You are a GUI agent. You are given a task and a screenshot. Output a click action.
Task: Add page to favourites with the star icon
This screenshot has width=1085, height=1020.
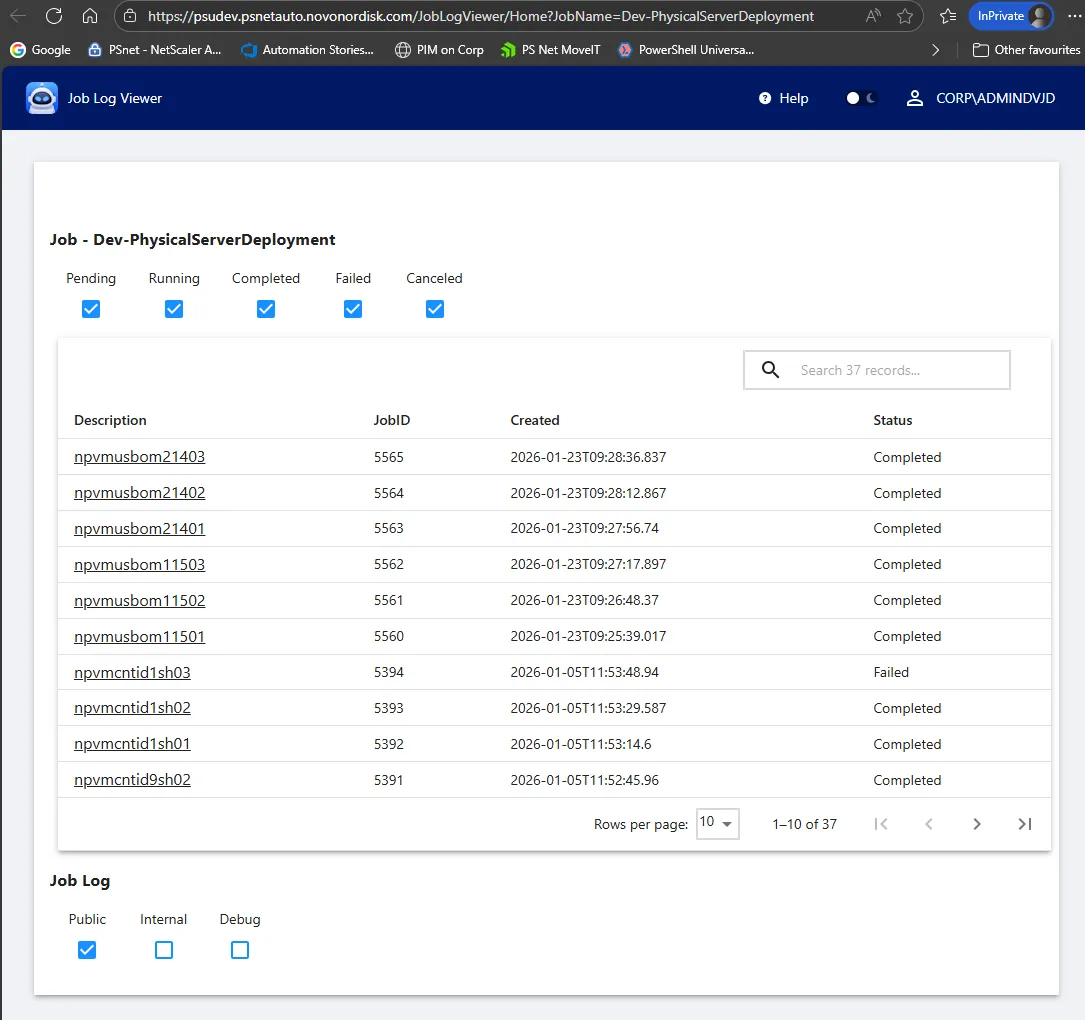click(905, 16)
